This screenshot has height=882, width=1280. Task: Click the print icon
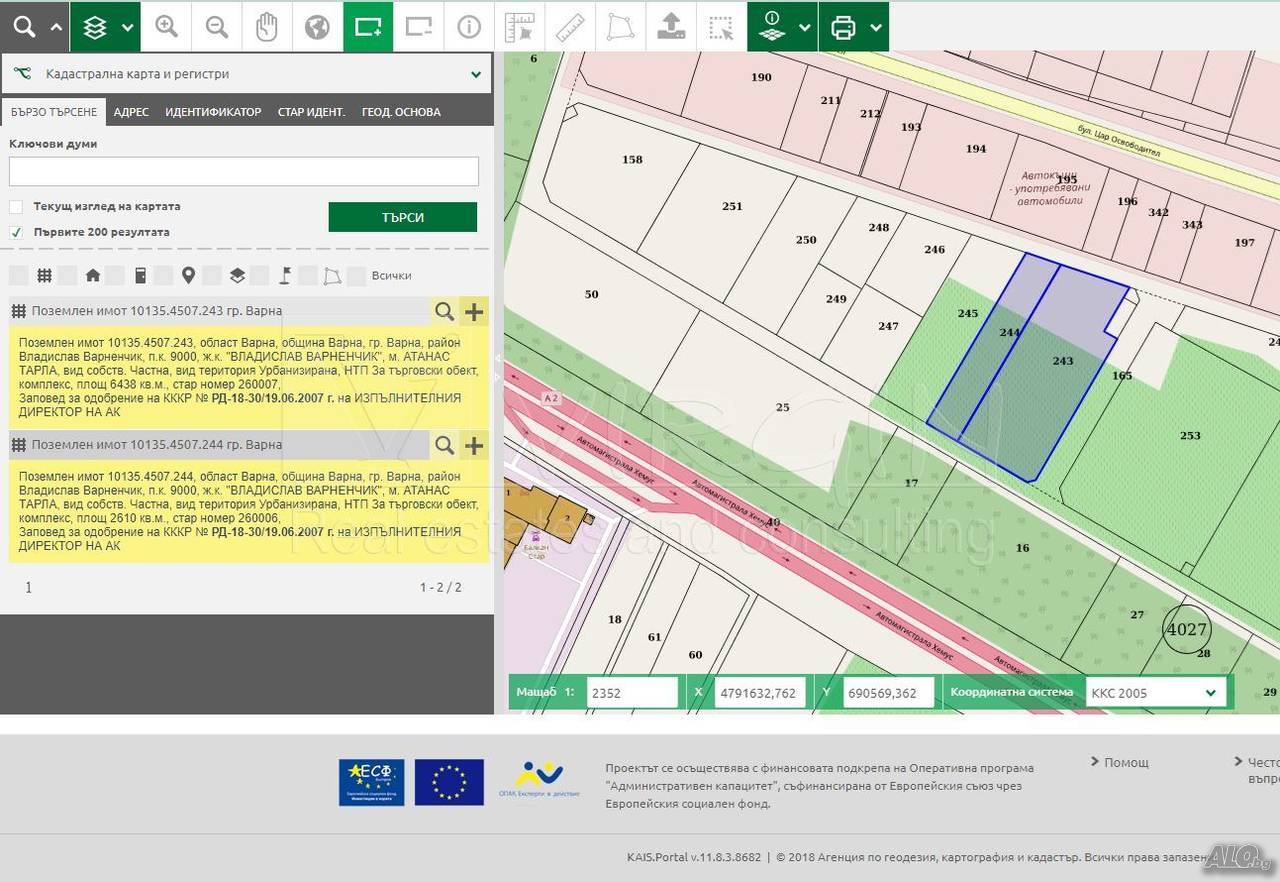[843, 27]
